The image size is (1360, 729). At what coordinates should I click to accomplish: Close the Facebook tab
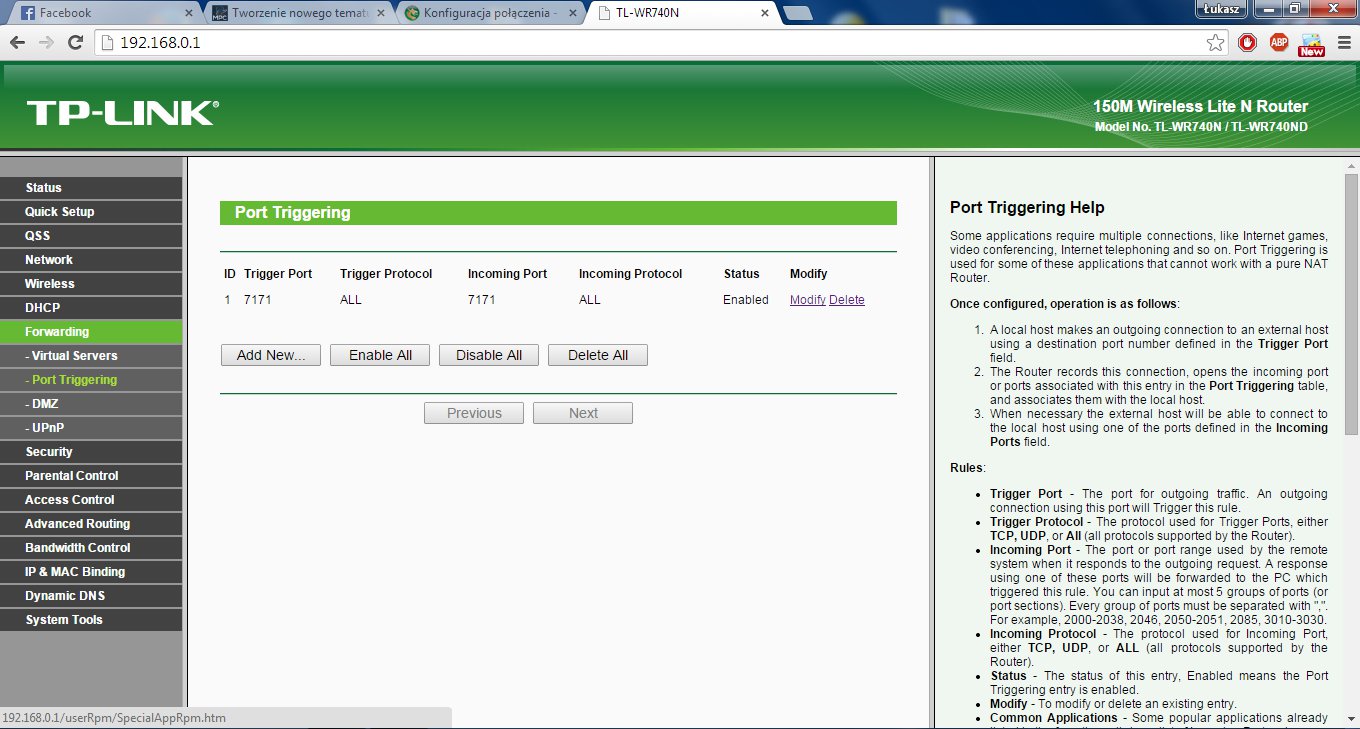(x=190, y=13)
